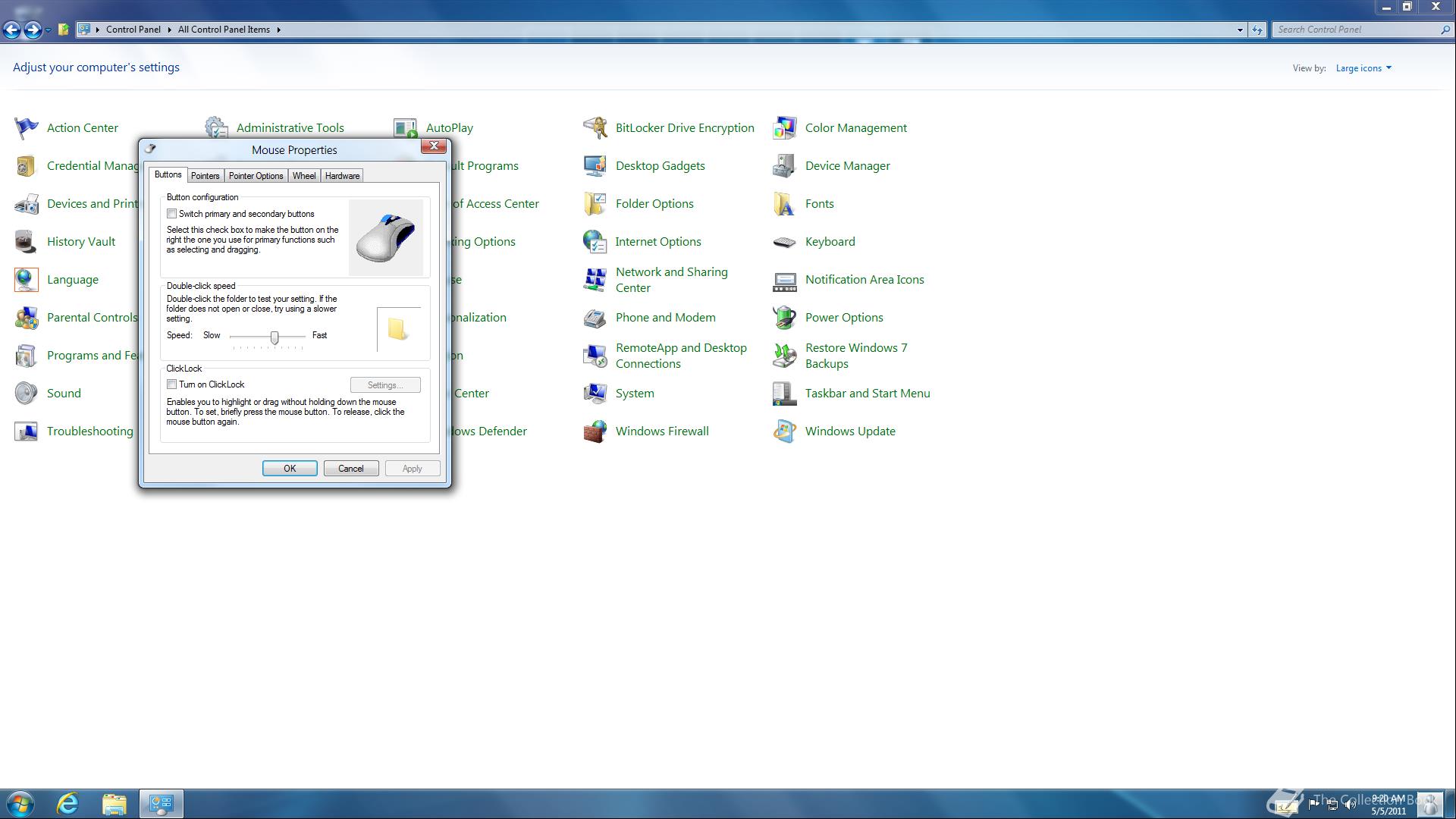Select the Buttons tab
Viewport: 1456px width, 819px height.
(x=168, y=174)
